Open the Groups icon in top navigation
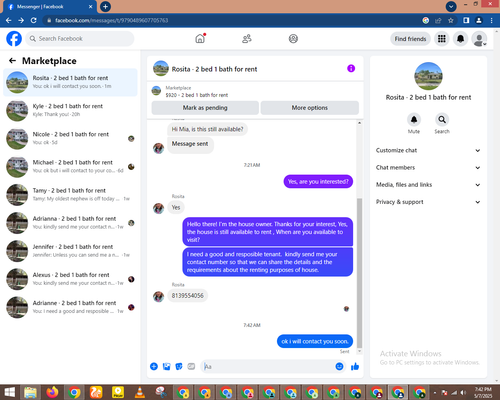This screenshot has width=500, height=400. [x=293, y=39]
